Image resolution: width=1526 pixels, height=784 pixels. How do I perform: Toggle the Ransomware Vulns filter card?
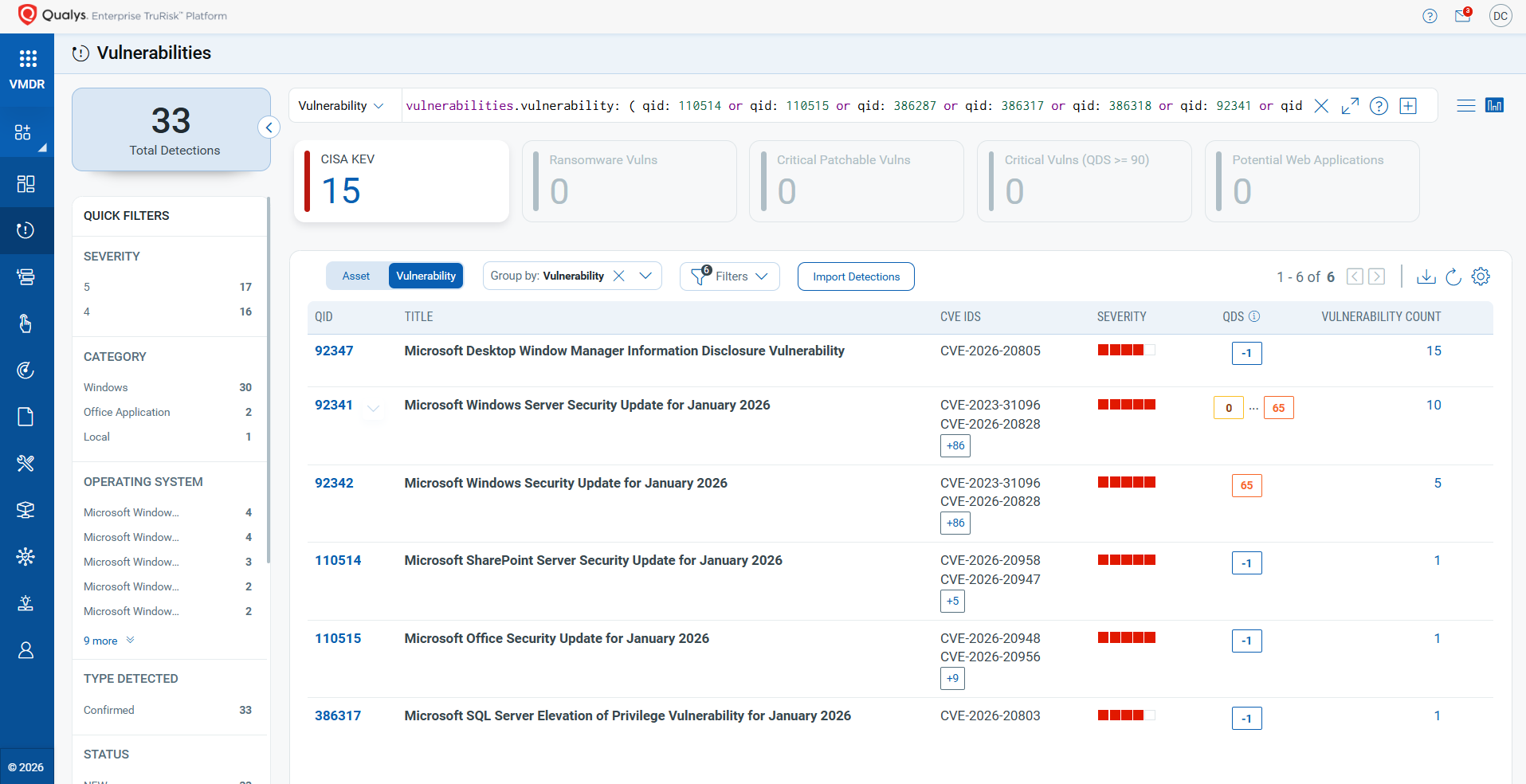(629, 181)
